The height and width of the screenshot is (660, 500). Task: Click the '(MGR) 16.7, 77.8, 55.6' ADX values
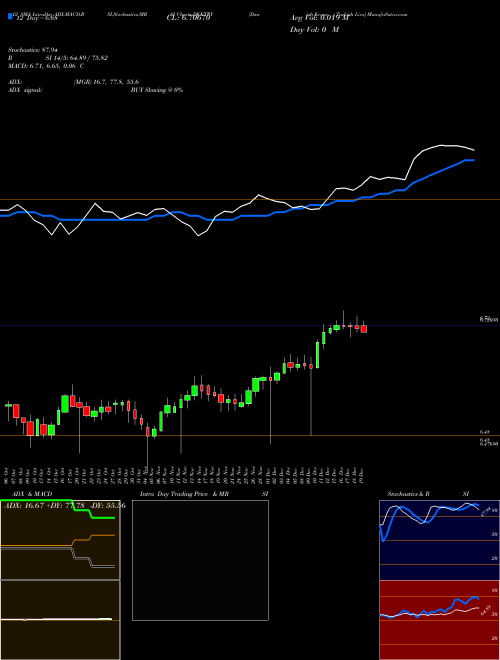106,82
